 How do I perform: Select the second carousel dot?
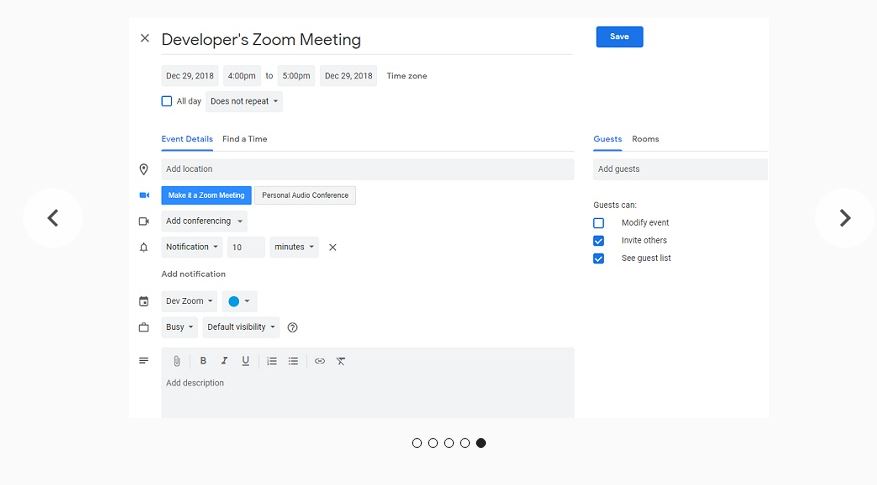pos(433,443)
